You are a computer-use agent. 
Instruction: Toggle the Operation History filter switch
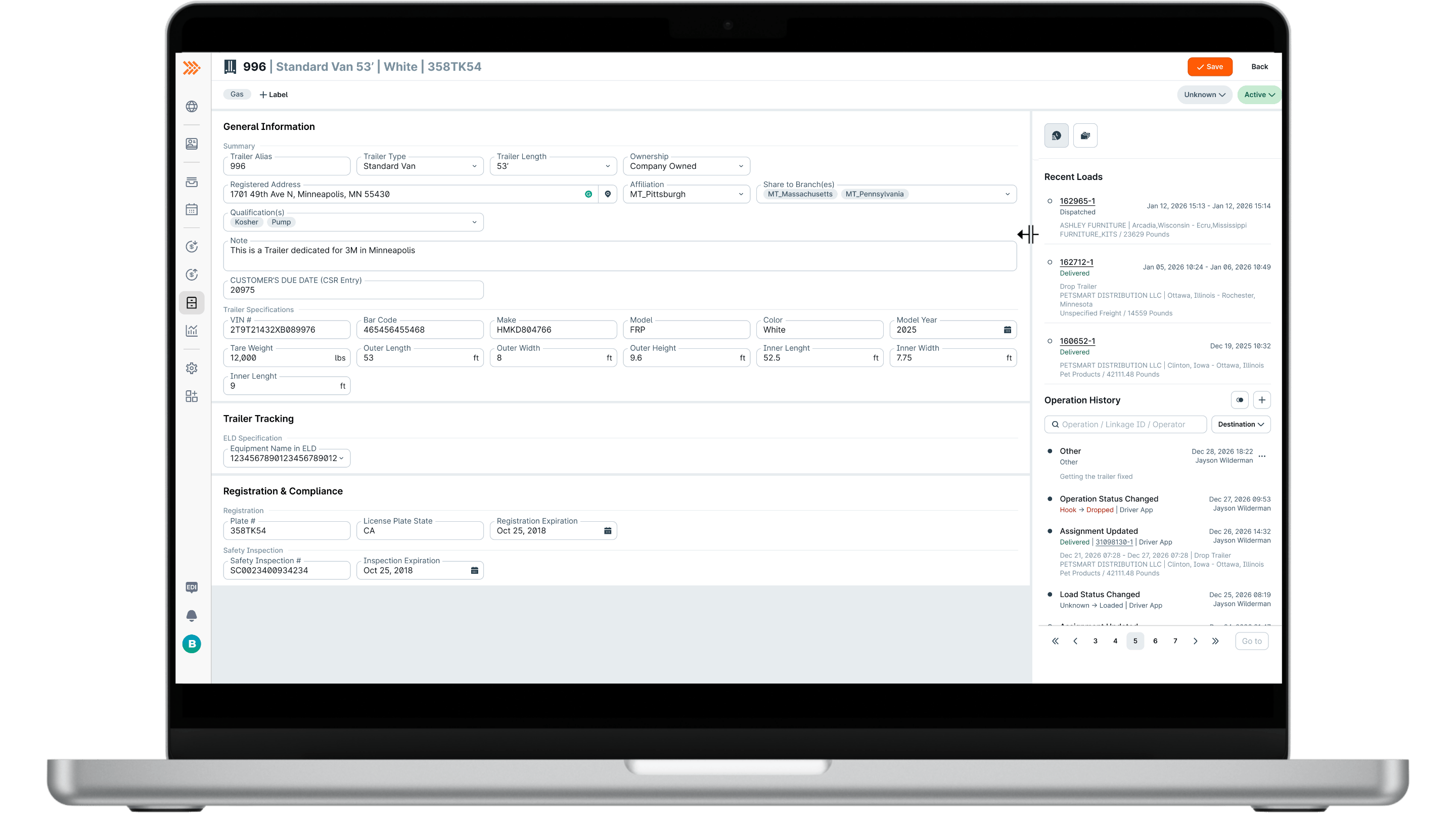point(1240,399)
